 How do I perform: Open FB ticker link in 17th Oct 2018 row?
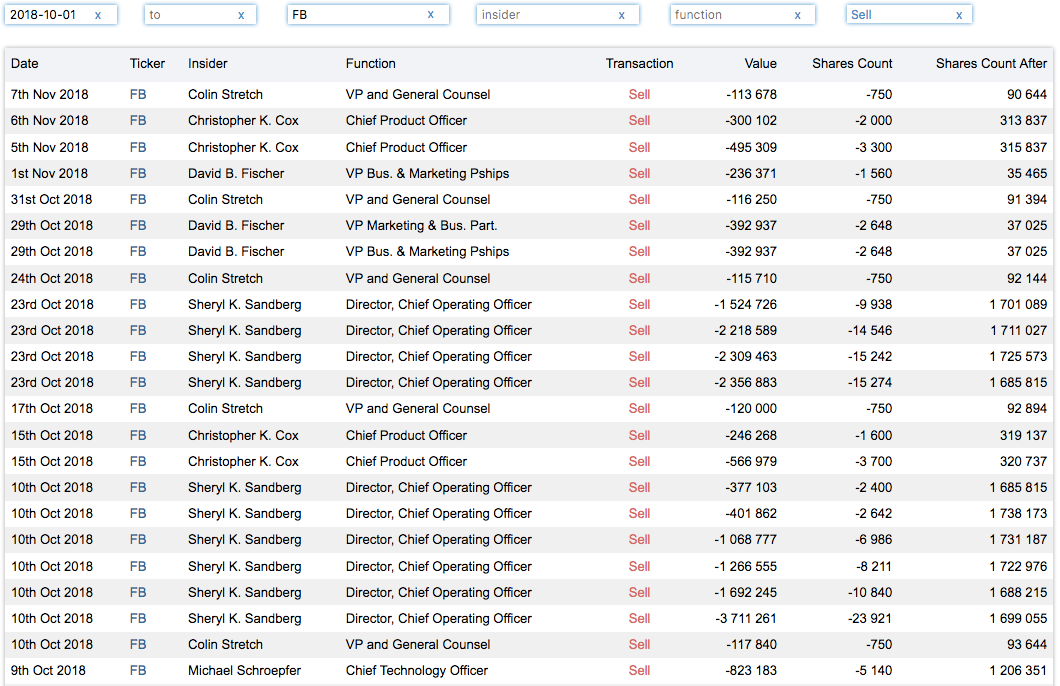pos(138,408)
